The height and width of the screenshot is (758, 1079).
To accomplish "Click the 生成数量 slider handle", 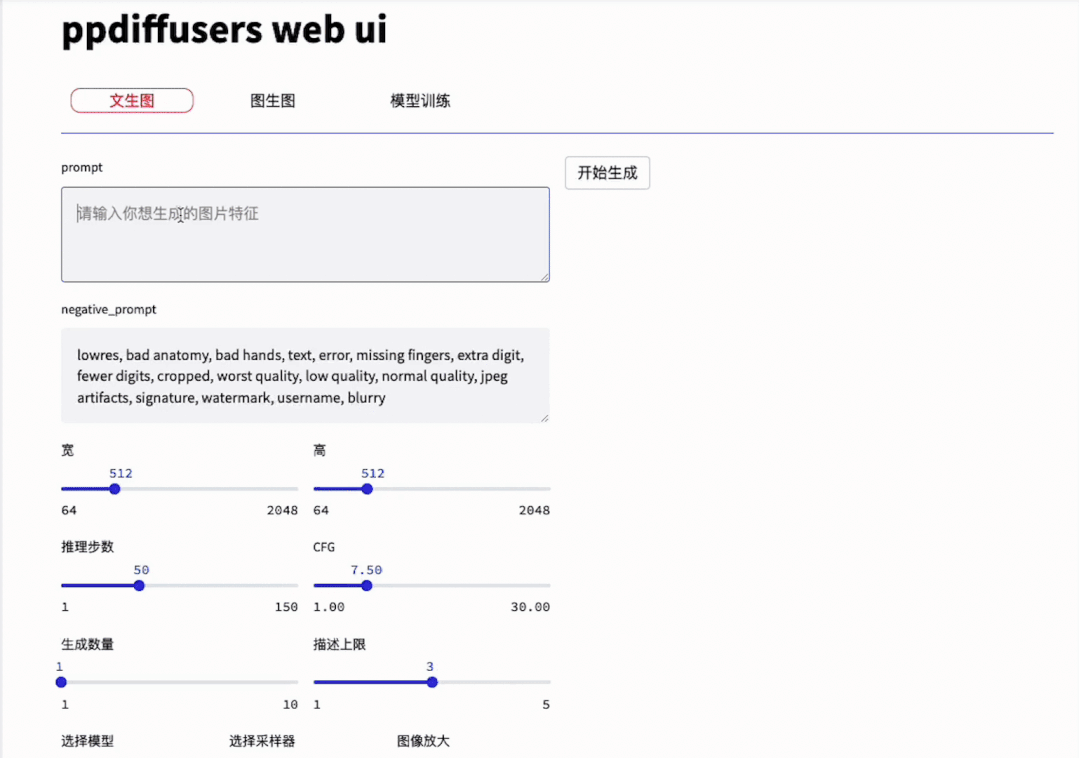I will click(61, 681).
